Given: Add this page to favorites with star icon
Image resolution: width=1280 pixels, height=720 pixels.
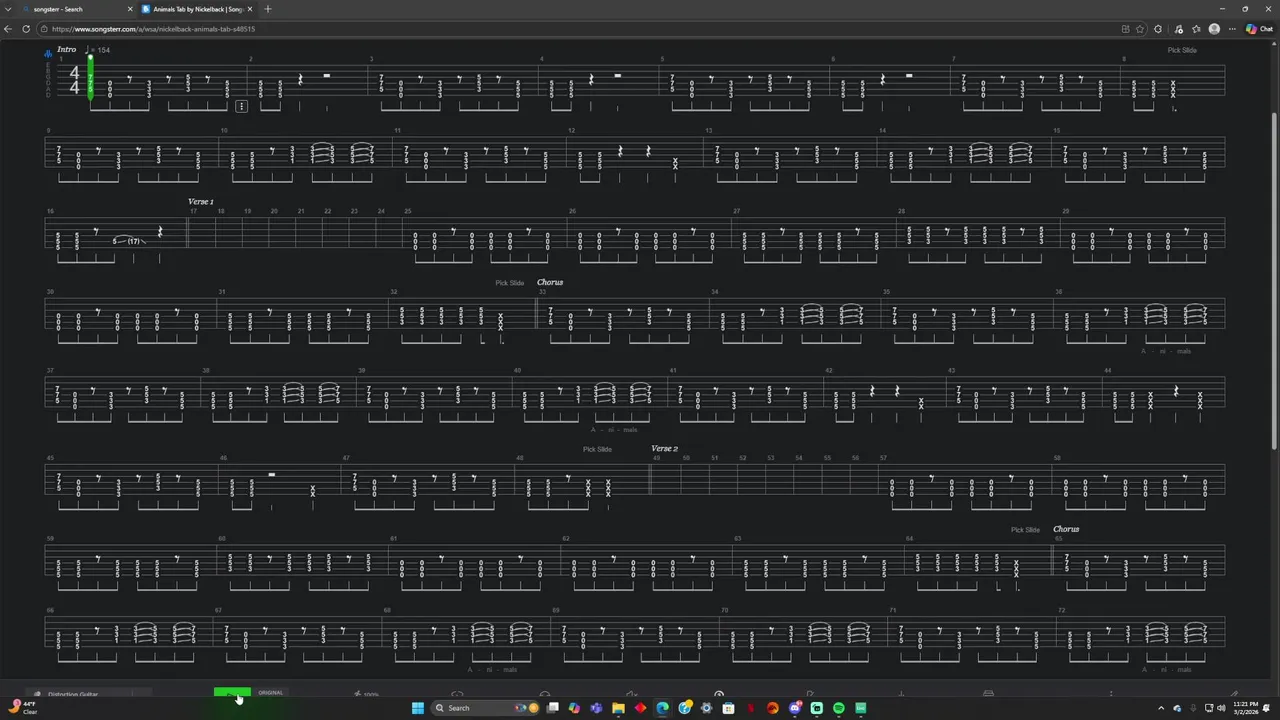Looking at the screenshot, I should 1140,29.
